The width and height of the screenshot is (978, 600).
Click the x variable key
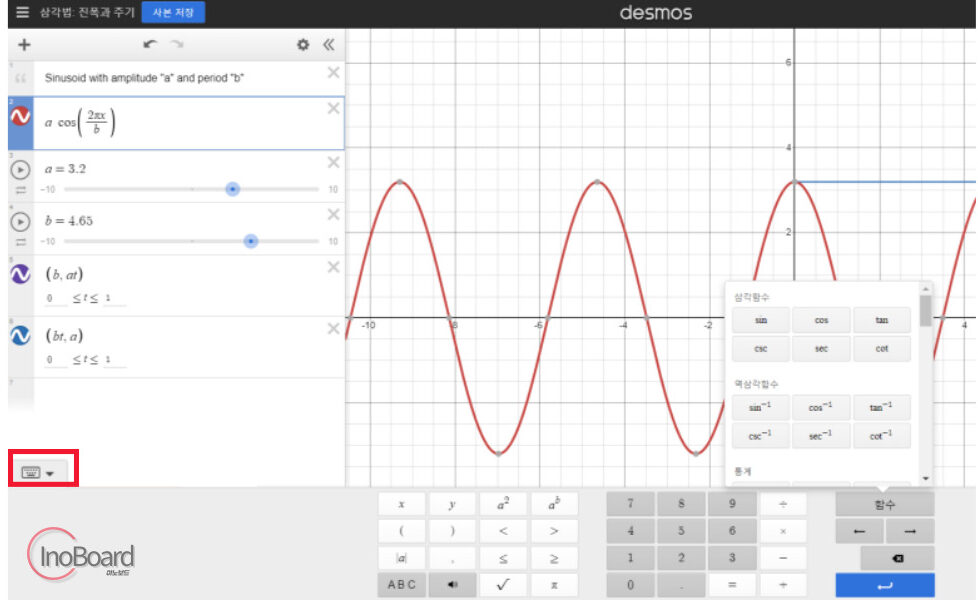point(402,504)
